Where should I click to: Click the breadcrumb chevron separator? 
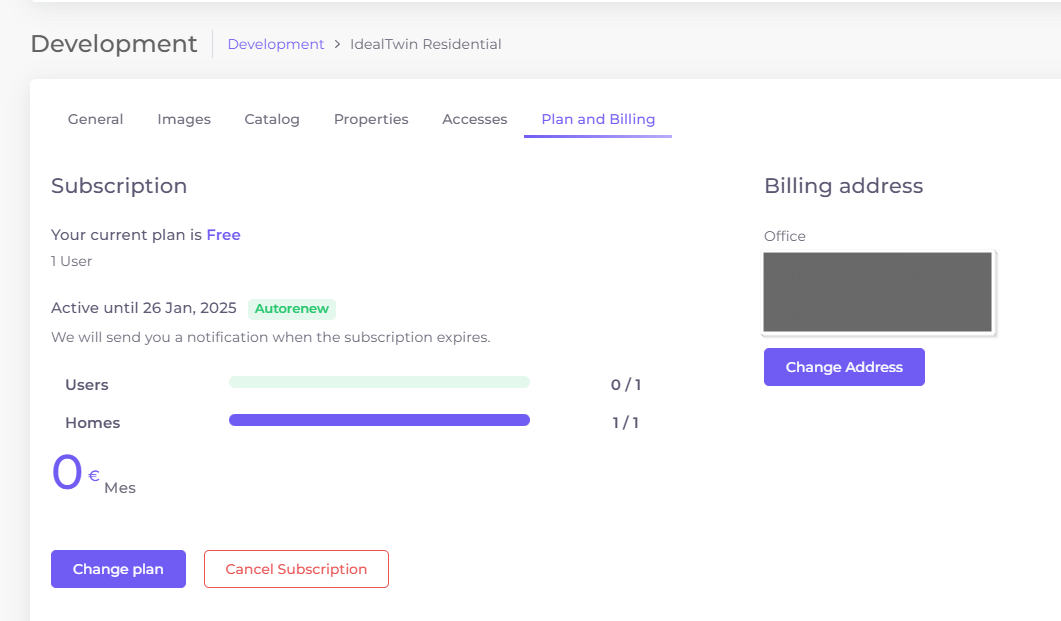click(x=338, y=44)
